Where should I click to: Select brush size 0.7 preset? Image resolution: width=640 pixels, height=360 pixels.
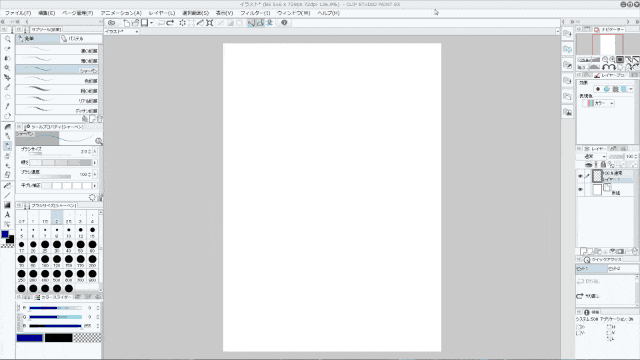pos(21,217)
